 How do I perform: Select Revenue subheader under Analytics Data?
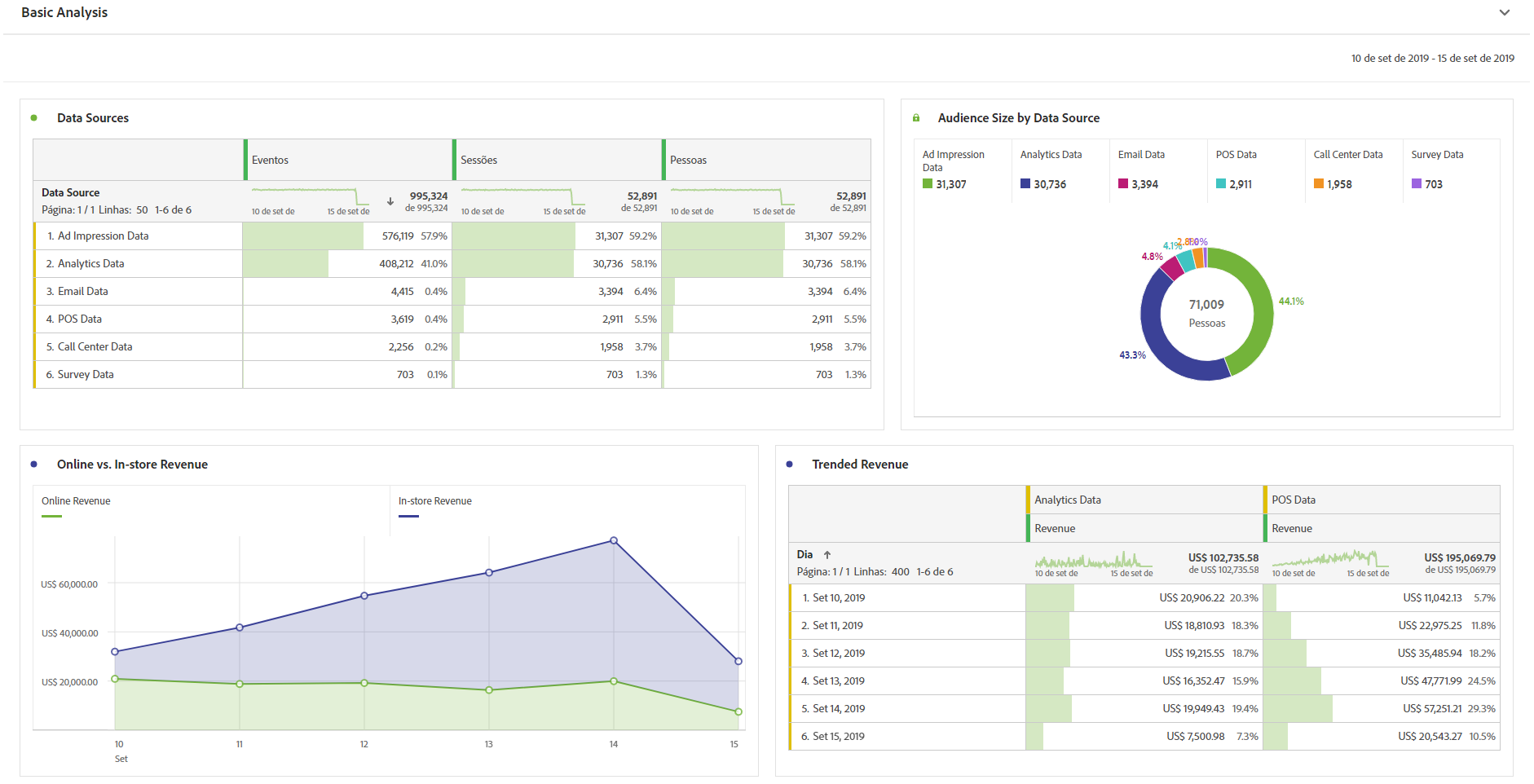point(1144,528)
